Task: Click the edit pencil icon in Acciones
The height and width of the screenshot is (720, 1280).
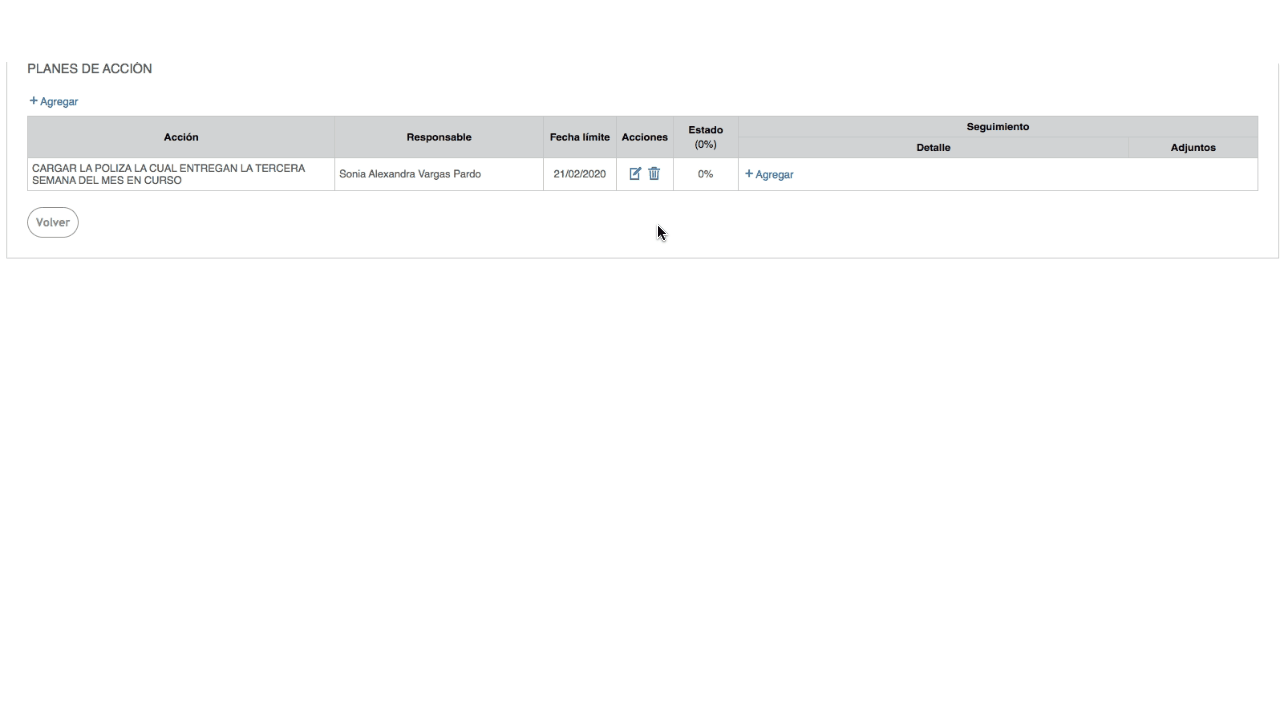Action: [635, 174]
